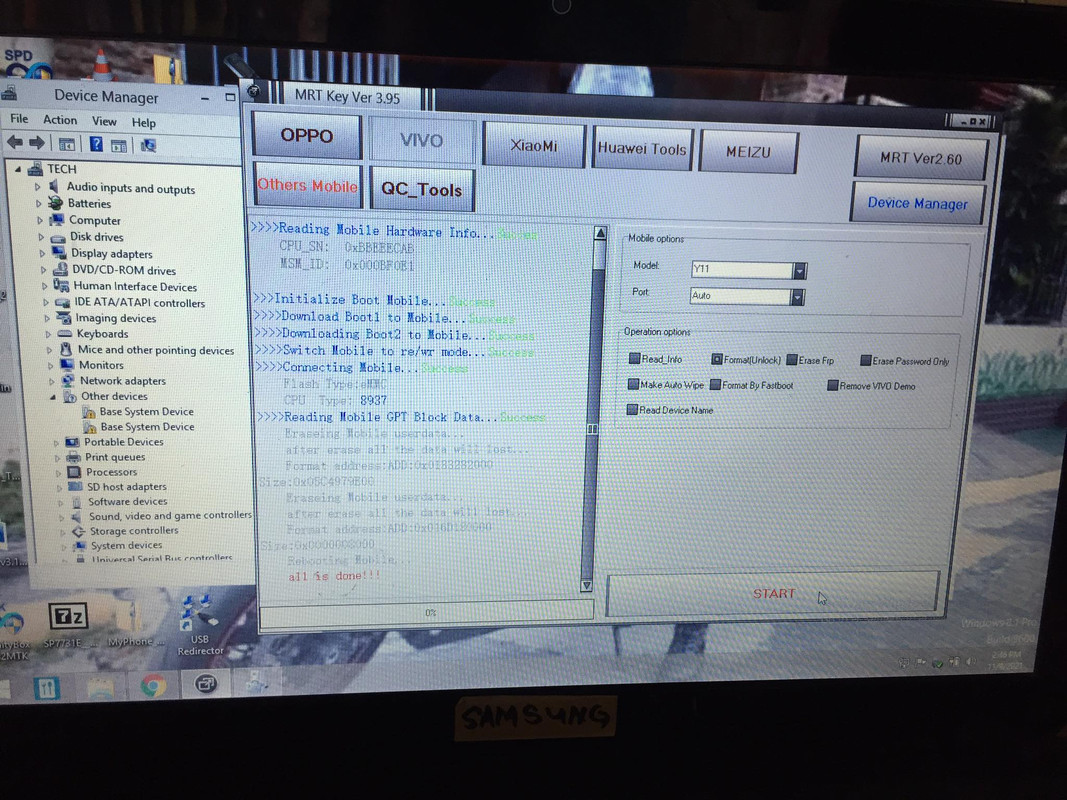Click the scan for hardware changes icon

point(148,146)
